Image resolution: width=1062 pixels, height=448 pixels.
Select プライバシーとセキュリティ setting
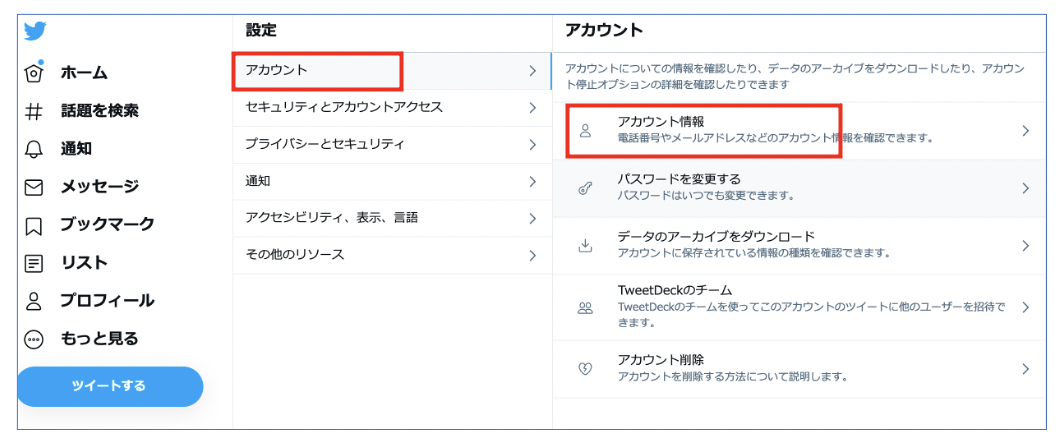(392, 144)
